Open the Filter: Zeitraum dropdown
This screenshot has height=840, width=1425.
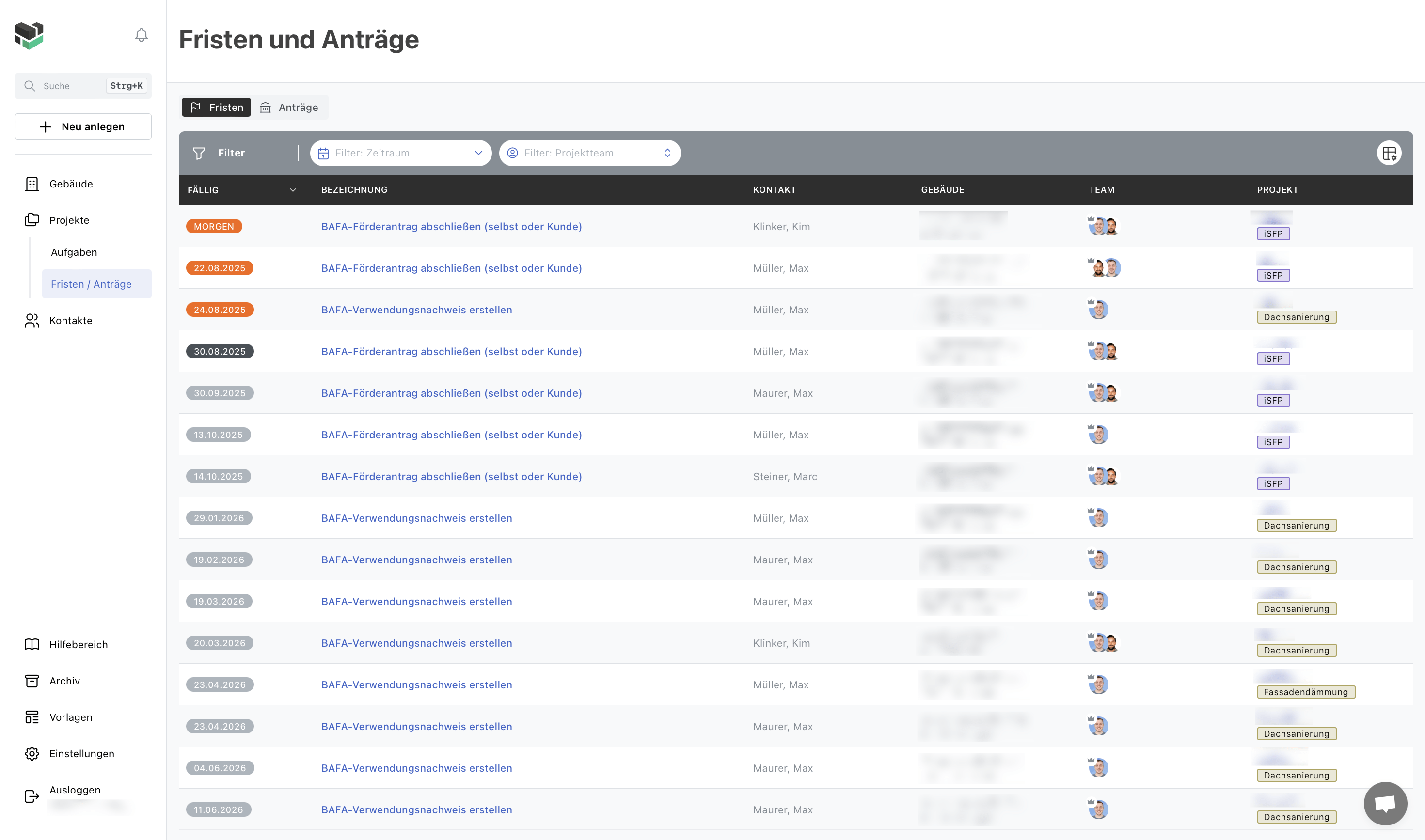pyautogui.click(x=400, y=153)
